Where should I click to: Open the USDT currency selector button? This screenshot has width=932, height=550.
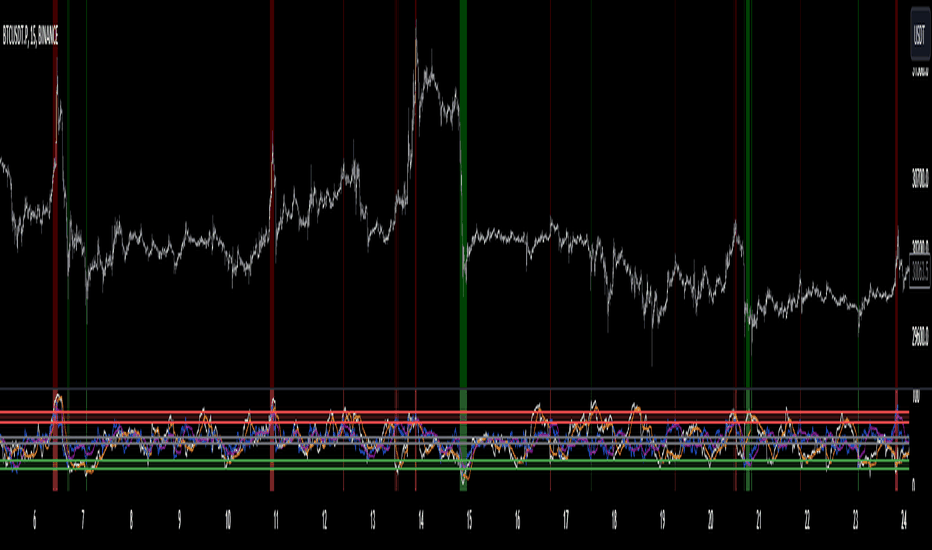(x=920, y=35)
